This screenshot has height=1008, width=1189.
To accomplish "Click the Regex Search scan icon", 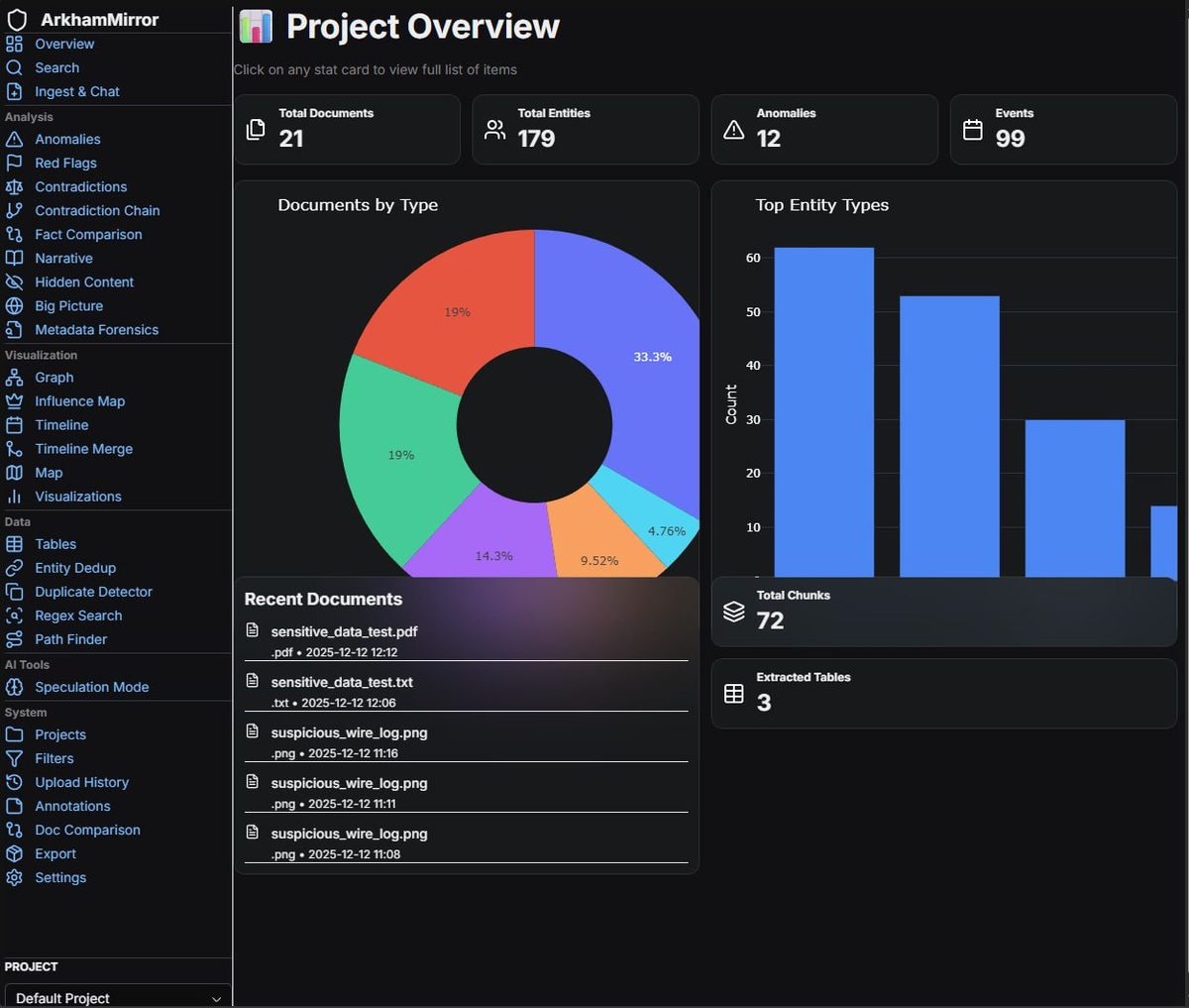I will pos(14,615).
